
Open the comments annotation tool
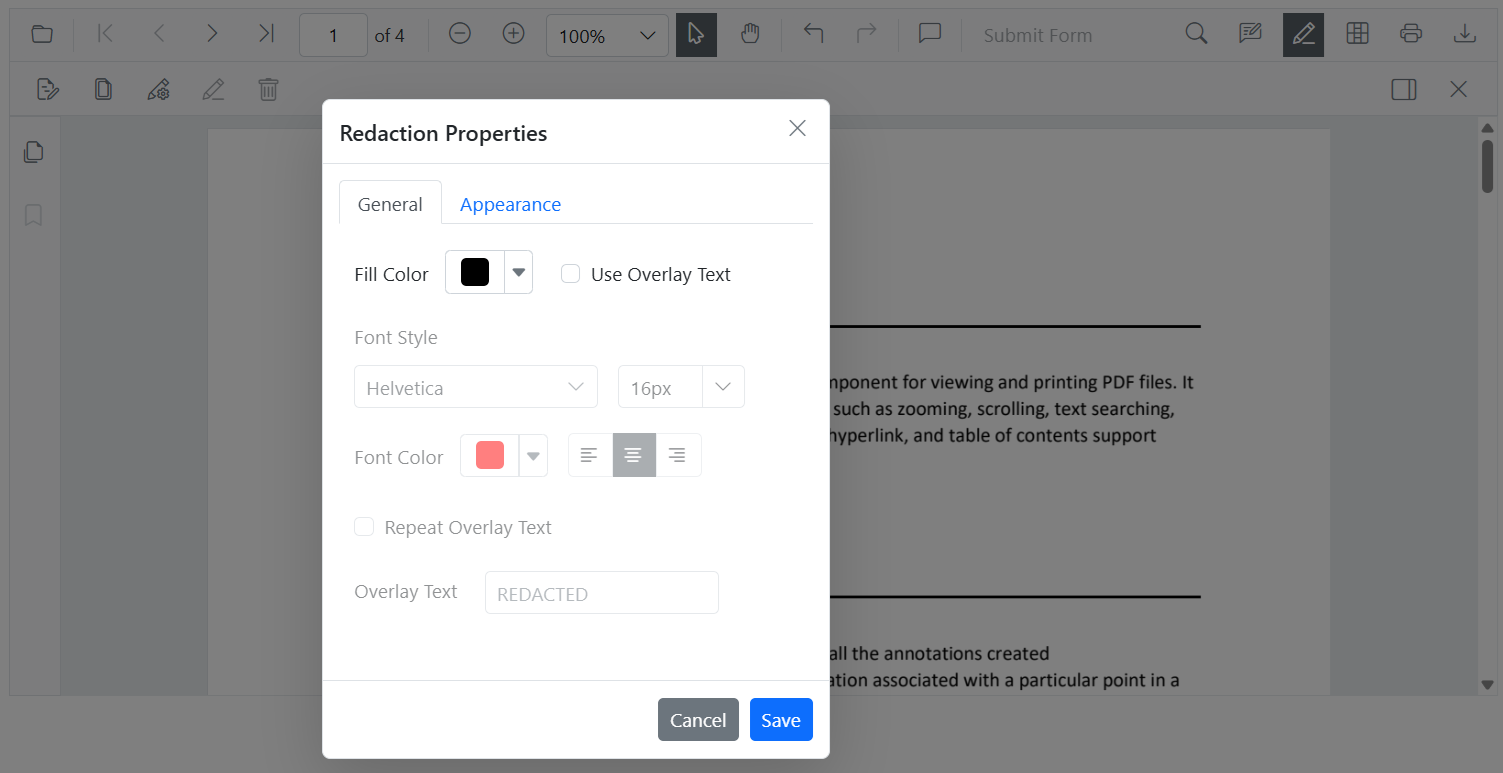[929, 33]
